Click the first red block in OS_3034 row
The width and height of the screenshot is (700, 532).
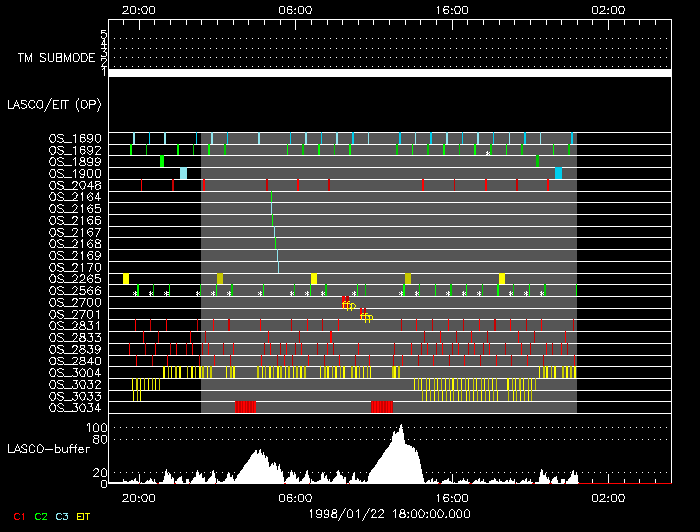tap(245, 407)
